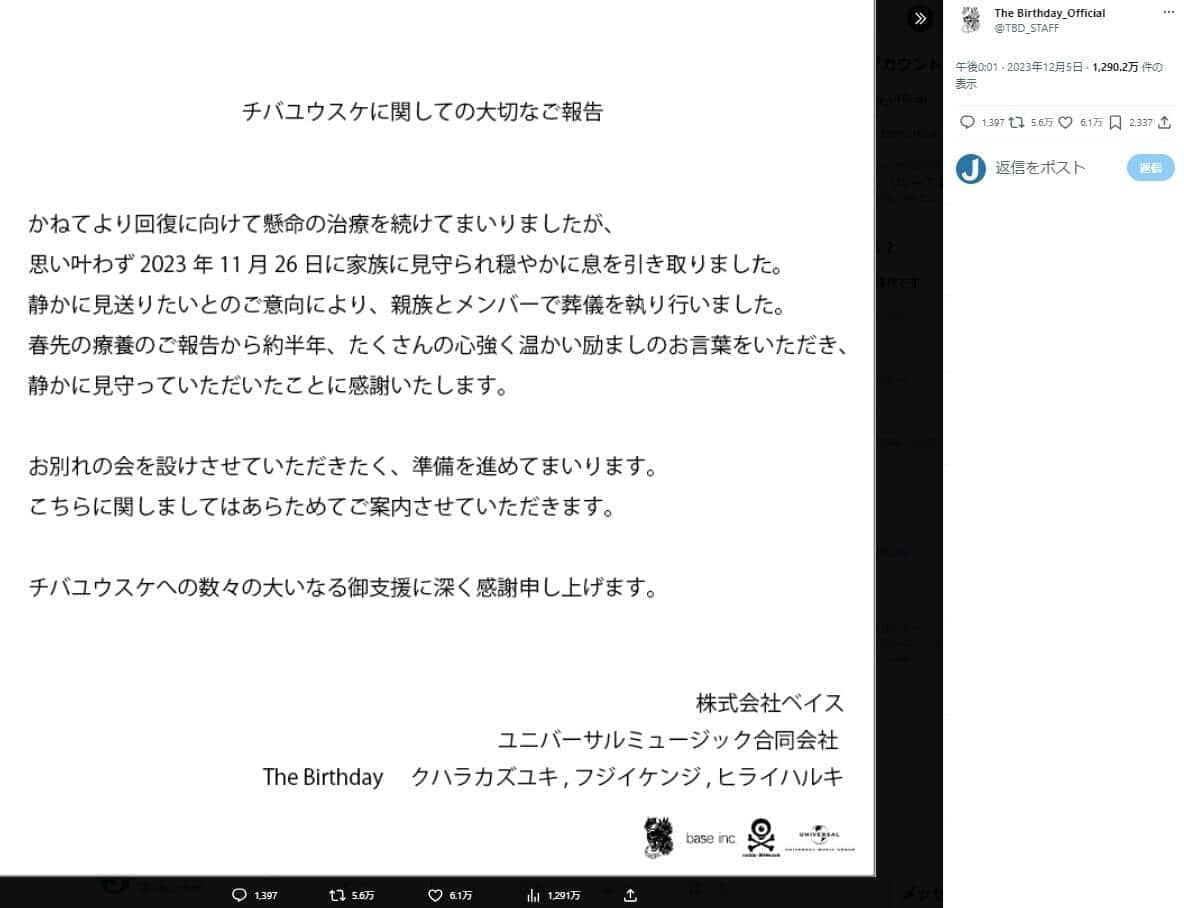Viewport: 1184px width, 908px height.
Task: Open the three-dot more options menu
Action: 1168,13
